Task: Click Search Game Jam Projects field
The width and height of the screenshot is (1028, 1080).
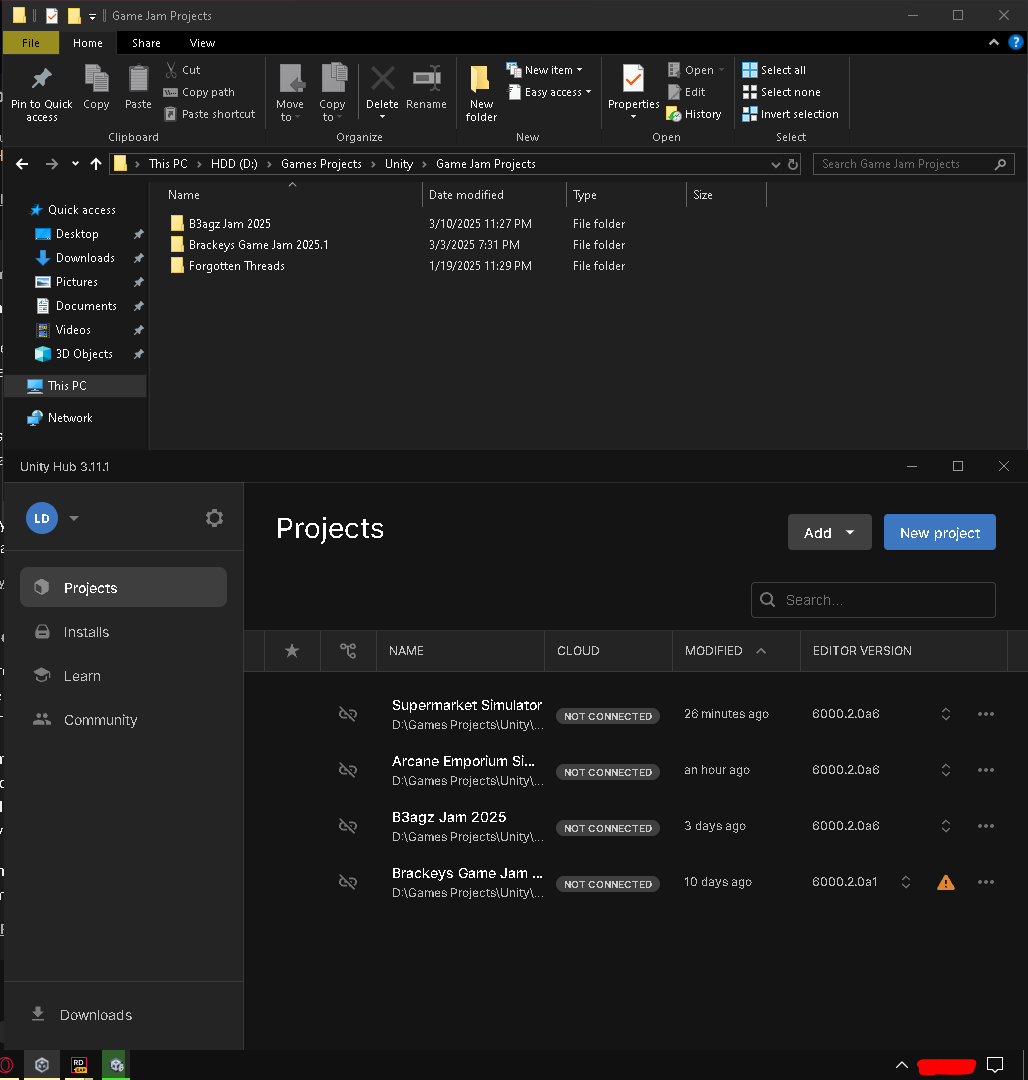Action: pyautogui.click(x=913, y=164)
